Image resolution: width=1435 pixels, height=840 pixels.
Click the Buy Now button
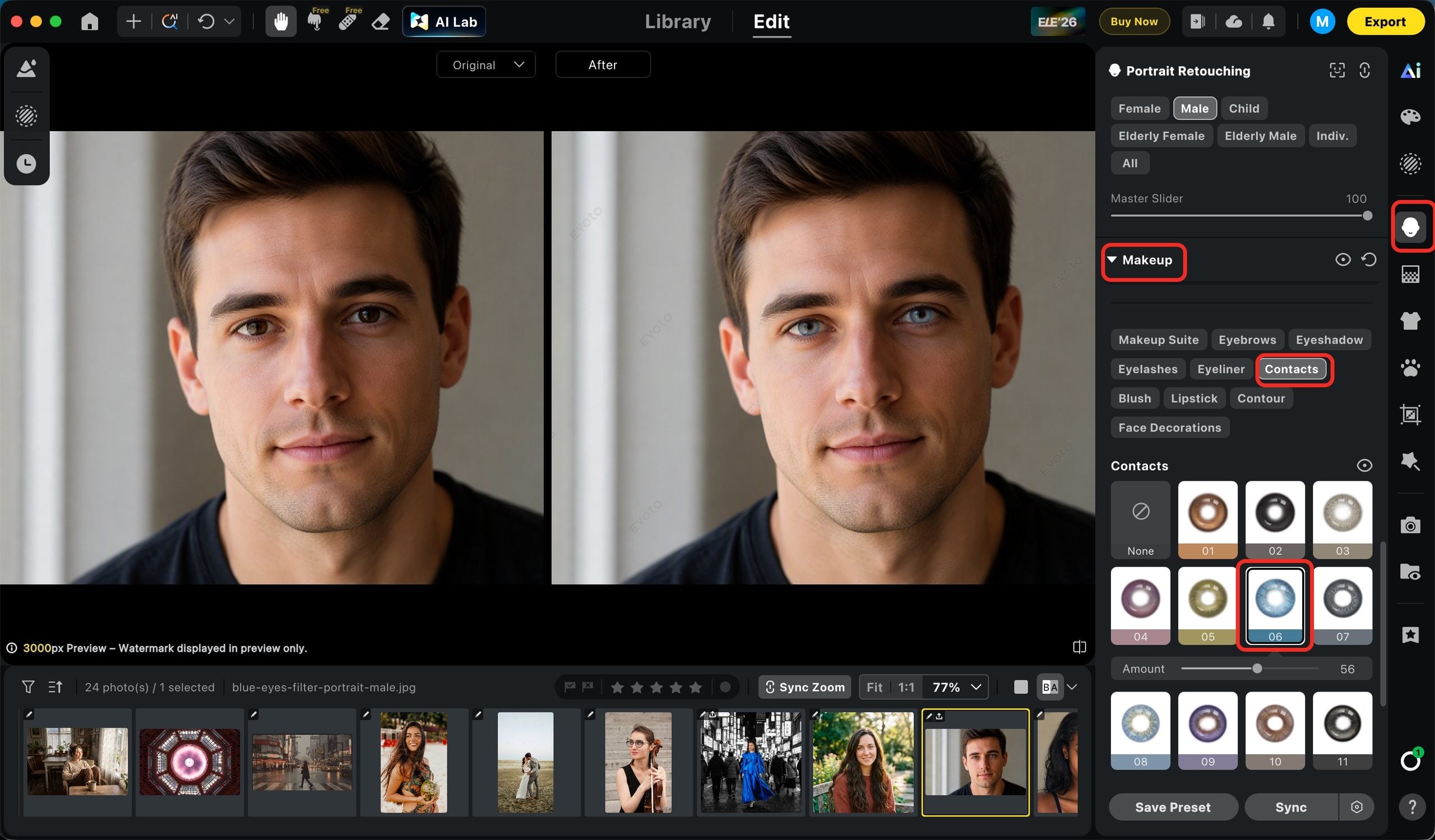1134,22
